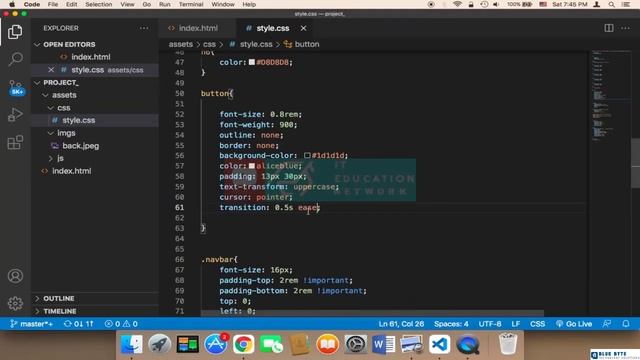
Task: Close style.css in Open Editors list
Action: 51,70
